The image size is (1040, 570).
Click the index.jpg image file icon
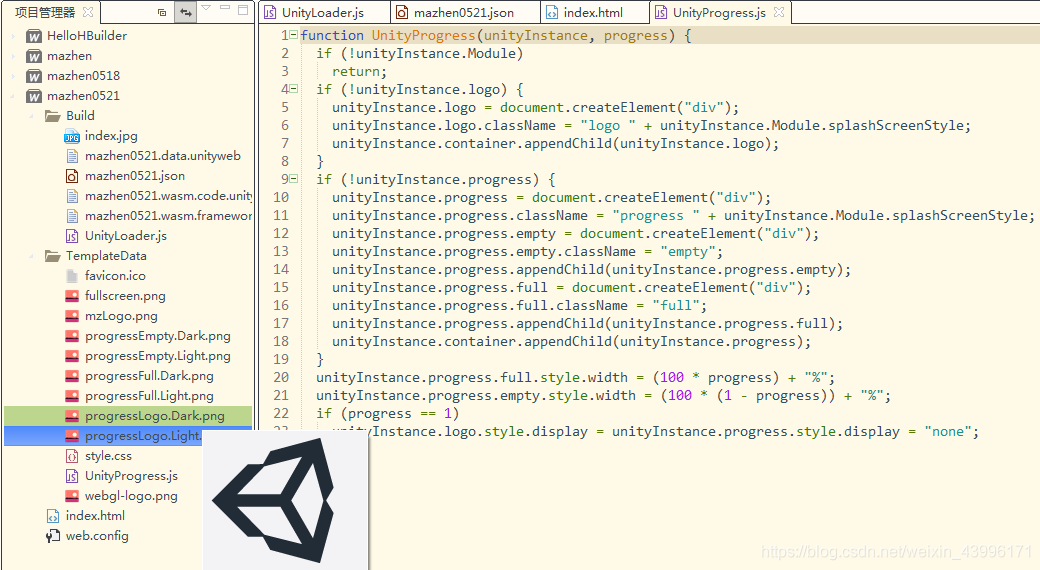[x=72, y=136]
